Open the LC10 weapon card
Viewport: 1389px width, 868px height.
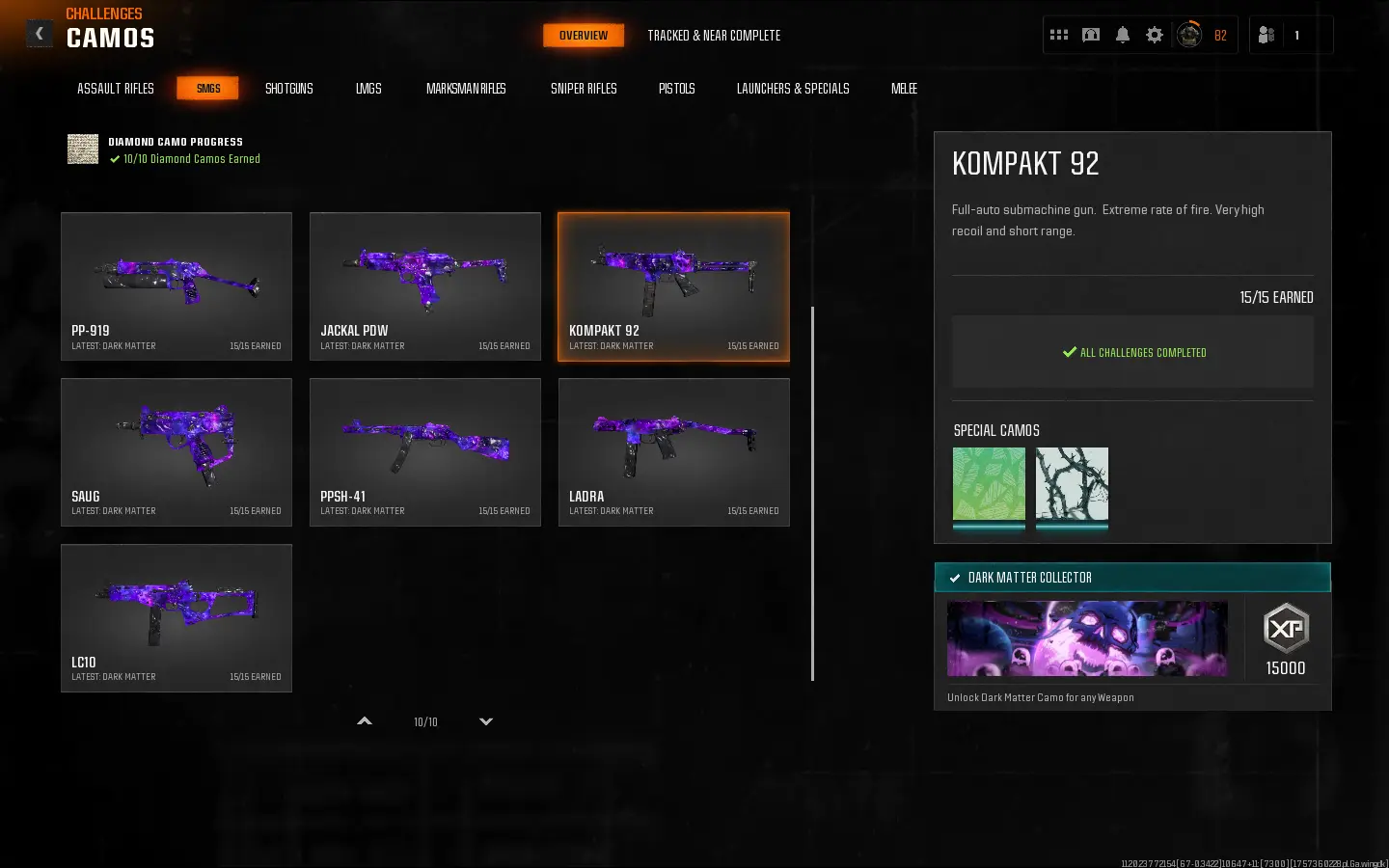177,618
